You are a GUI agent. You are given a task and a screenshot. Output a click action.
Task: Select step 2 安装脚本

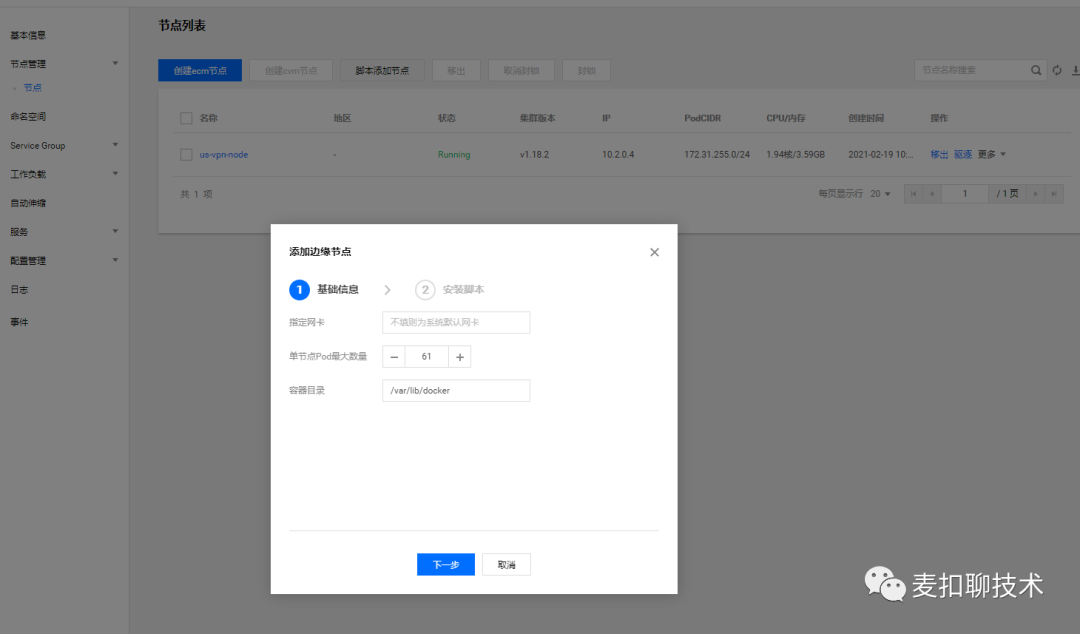(450, 289)
